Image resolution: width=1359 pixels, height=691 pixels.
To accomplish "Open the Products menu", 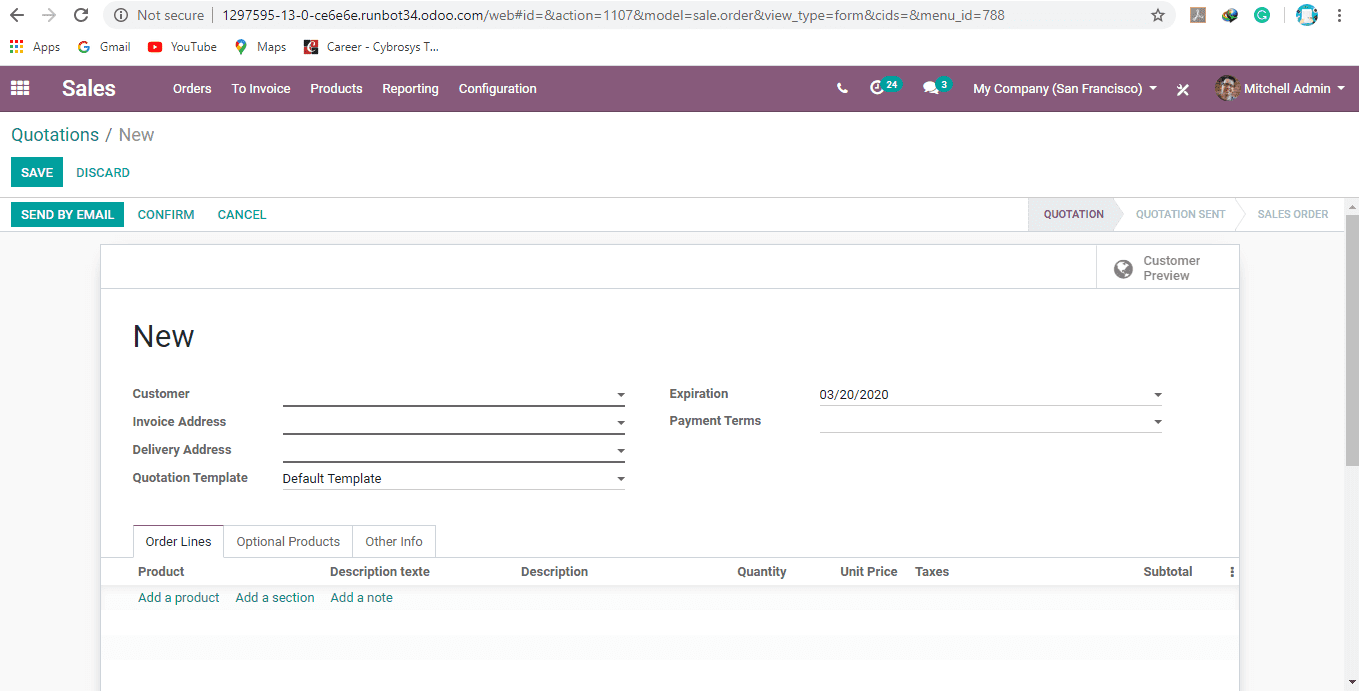I will point(336,89).
